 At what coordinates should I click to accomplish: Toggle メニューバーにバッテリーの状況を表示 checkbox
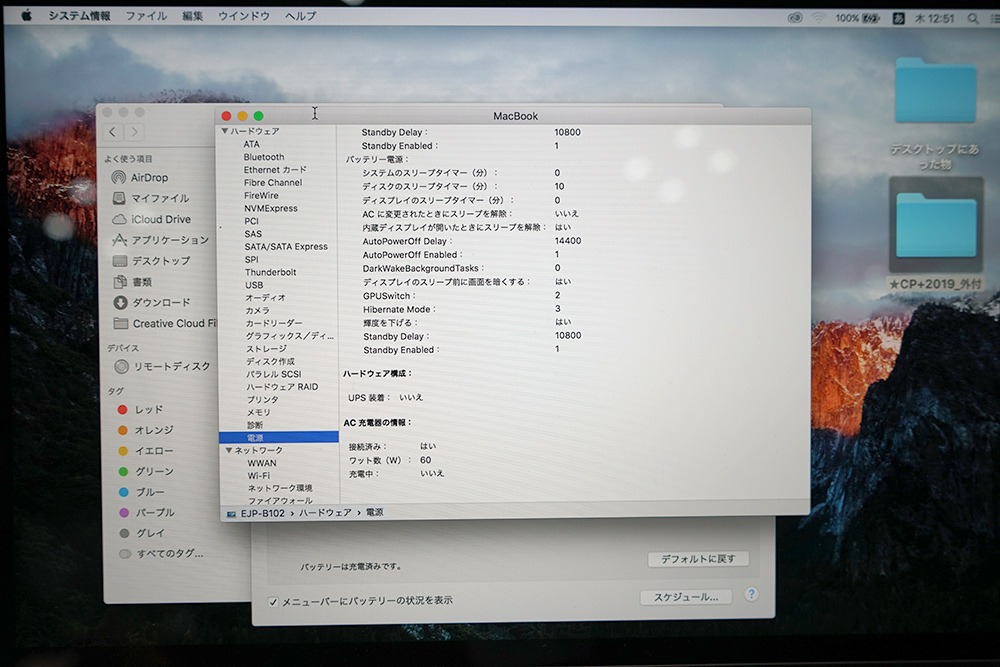pos(273,599)
